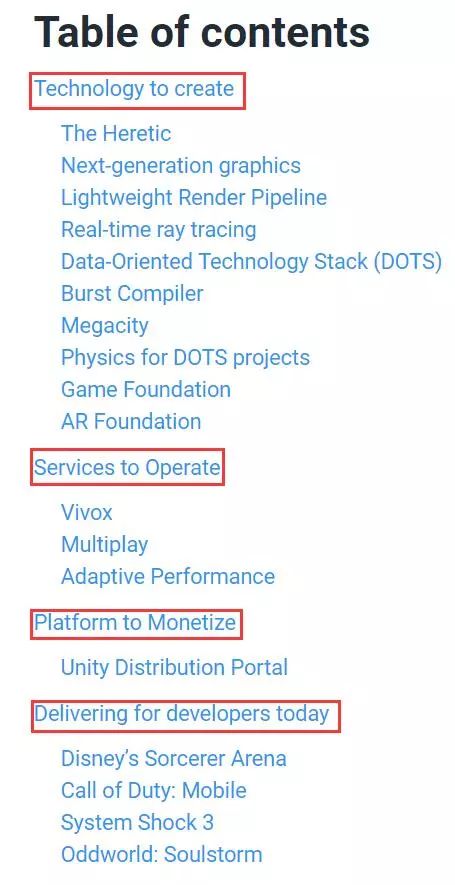Image resolution: width=455 pixels, height=885 pixels.
Task: Go to Platform to Monetize heading
Action: pyautogui.click(x=135, y=623)
